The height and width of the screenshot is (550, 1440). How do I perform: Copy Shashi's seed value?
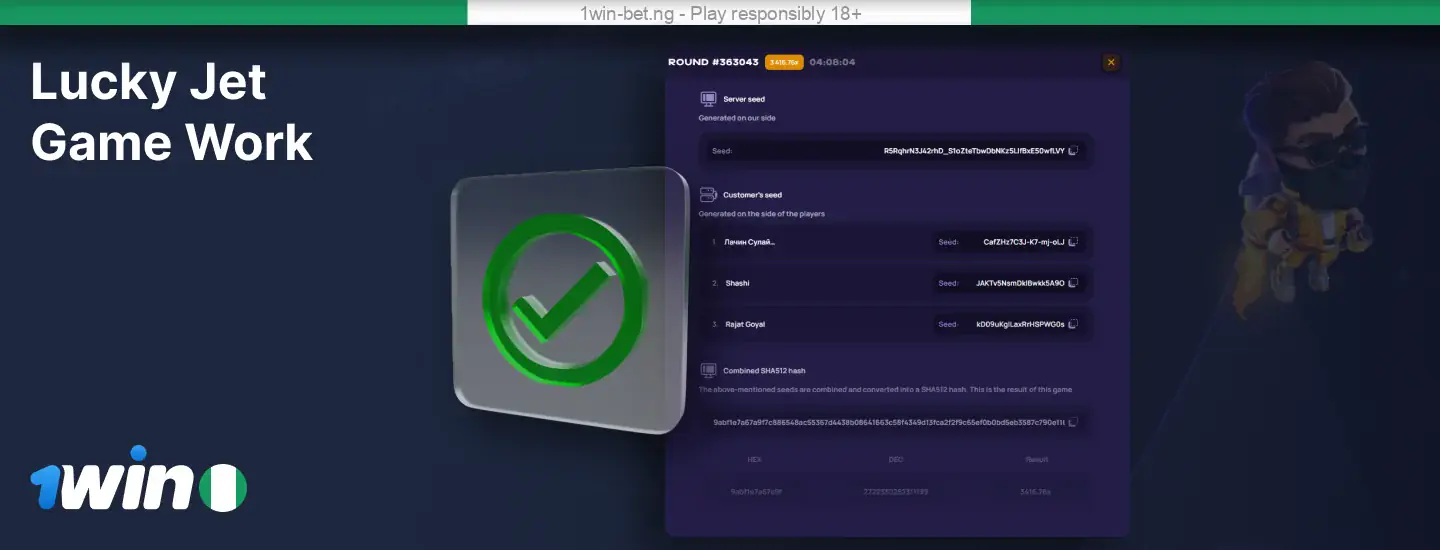pyautogui.click(x=1072, y=283)
